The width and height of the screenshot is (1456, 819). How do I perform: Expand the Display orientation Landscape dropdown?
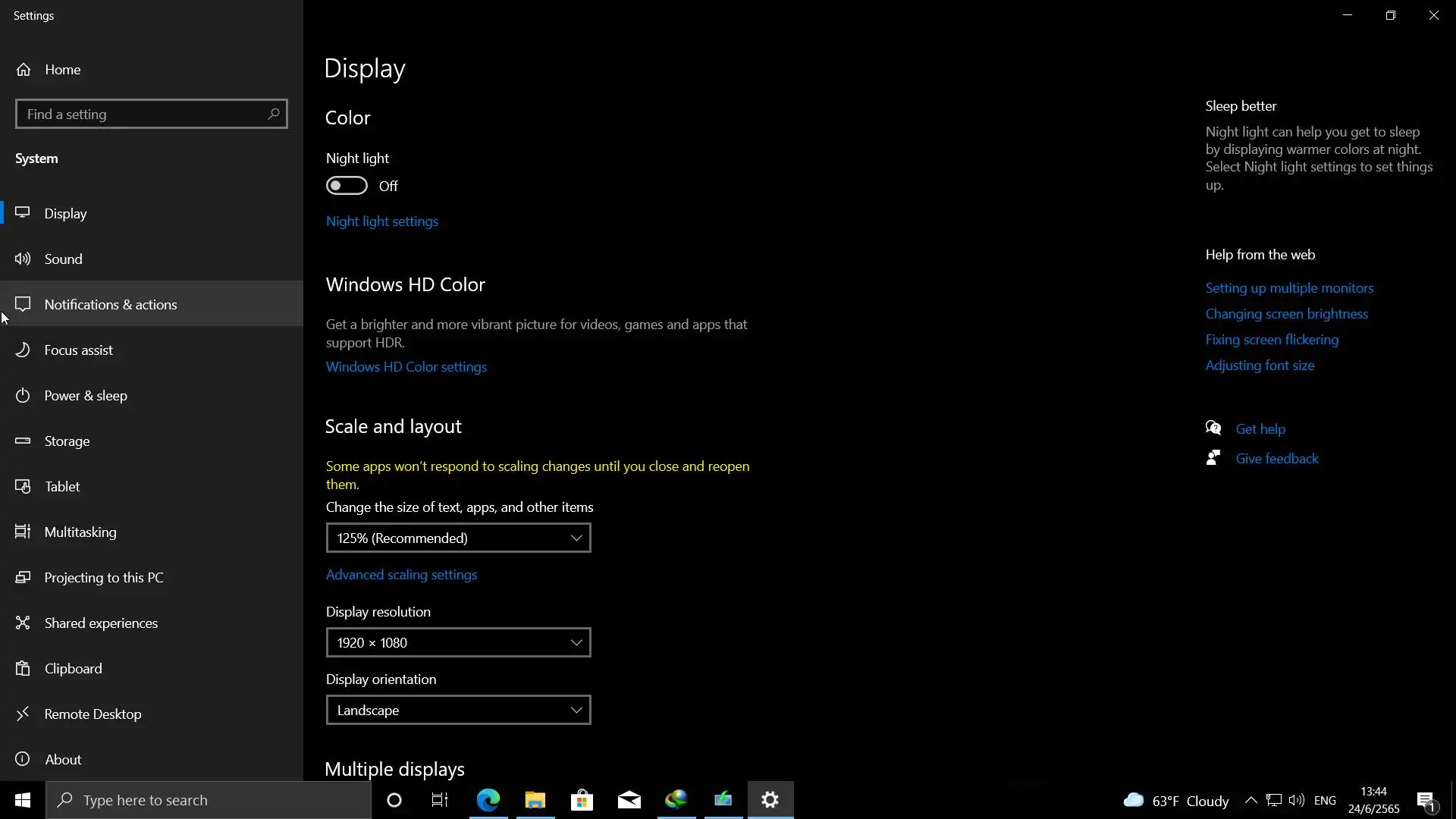pos(458,710)
